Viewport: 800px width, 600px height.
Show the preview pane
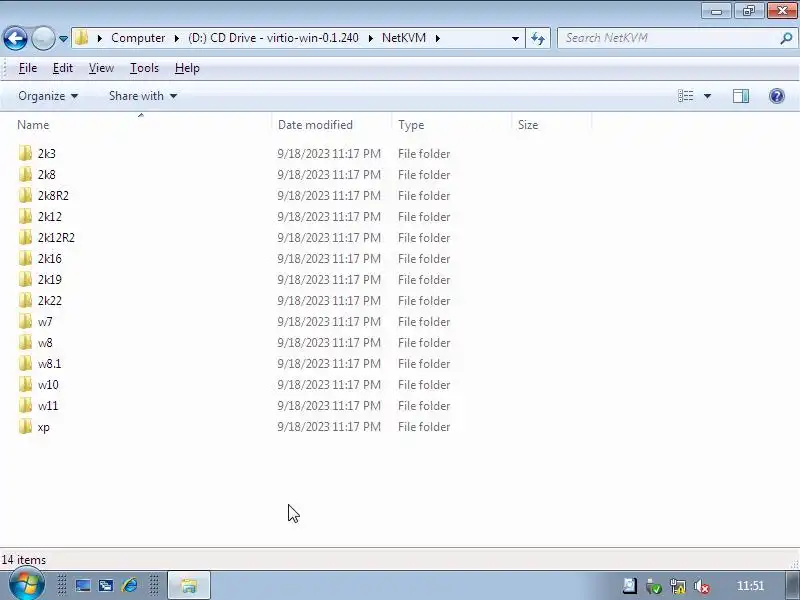[x=741, y=96]
